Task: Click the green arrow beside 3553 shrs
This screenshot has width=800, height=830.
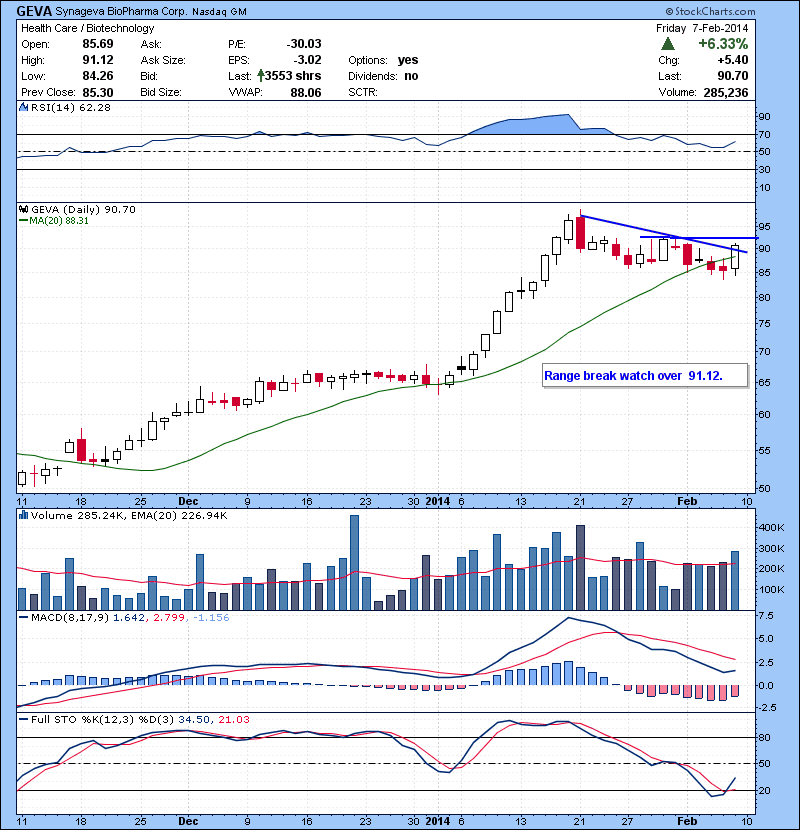Action: [260, 76]
